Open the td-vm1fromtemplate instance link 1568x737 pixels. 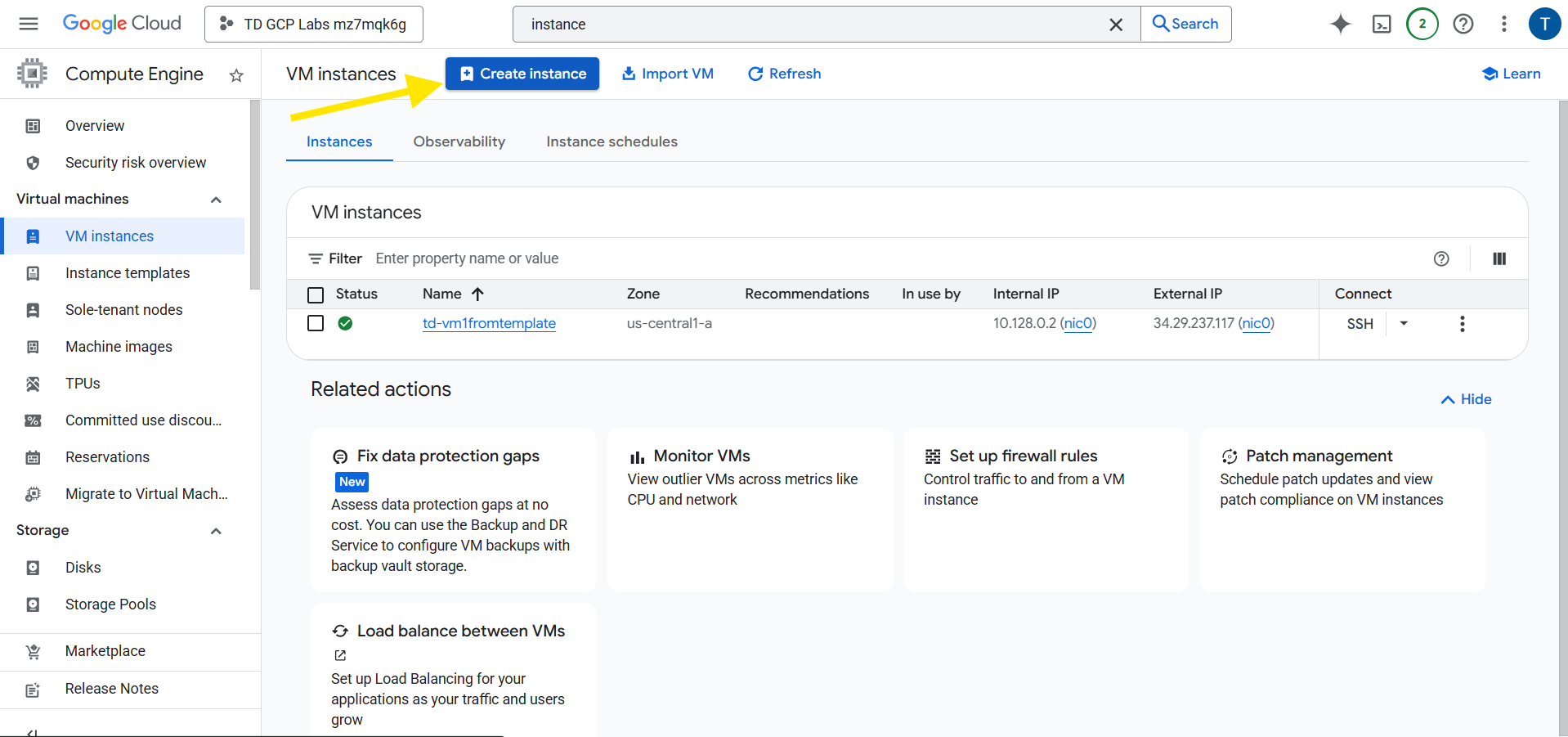(489, 323)
